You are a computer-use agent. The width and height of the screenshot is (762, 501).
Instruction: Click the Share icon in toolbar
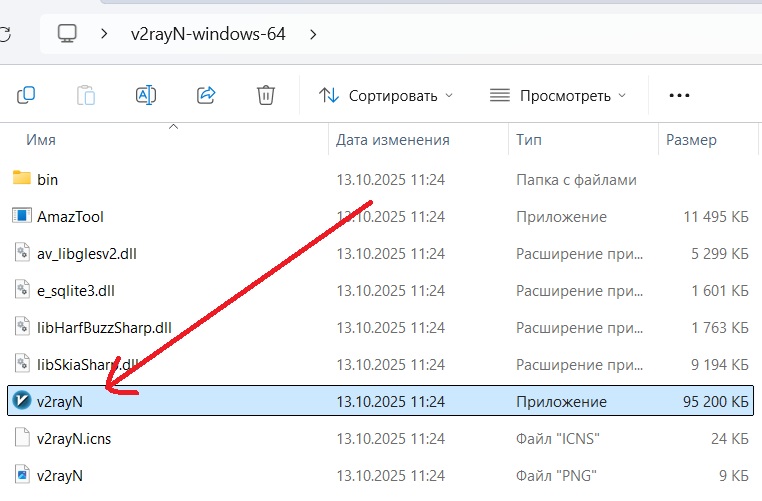206,95
